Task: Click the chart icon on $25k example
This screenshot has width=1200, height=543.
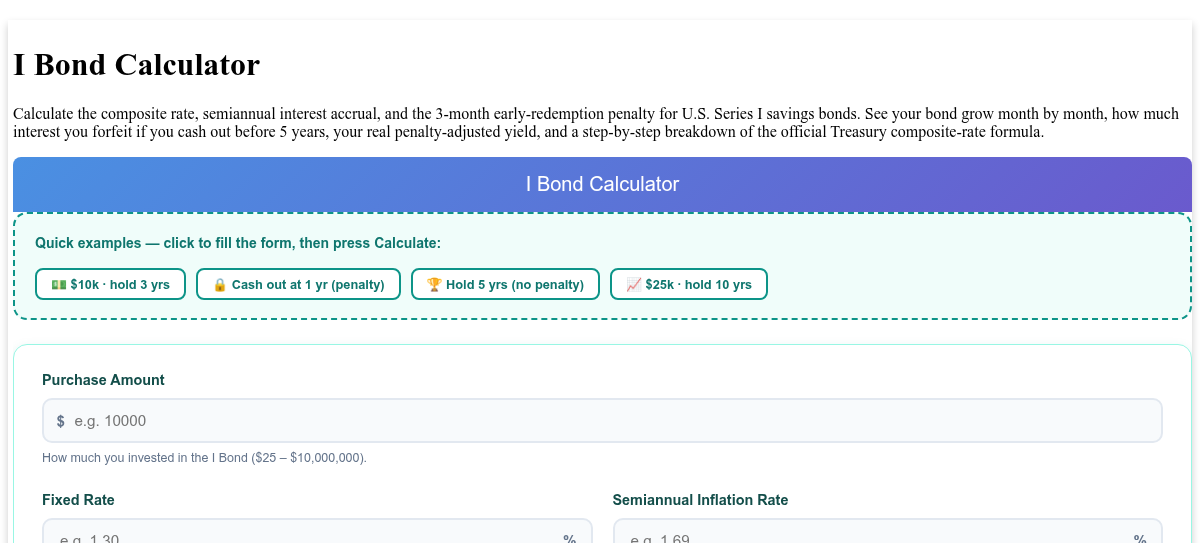Action: pos(633,284)
